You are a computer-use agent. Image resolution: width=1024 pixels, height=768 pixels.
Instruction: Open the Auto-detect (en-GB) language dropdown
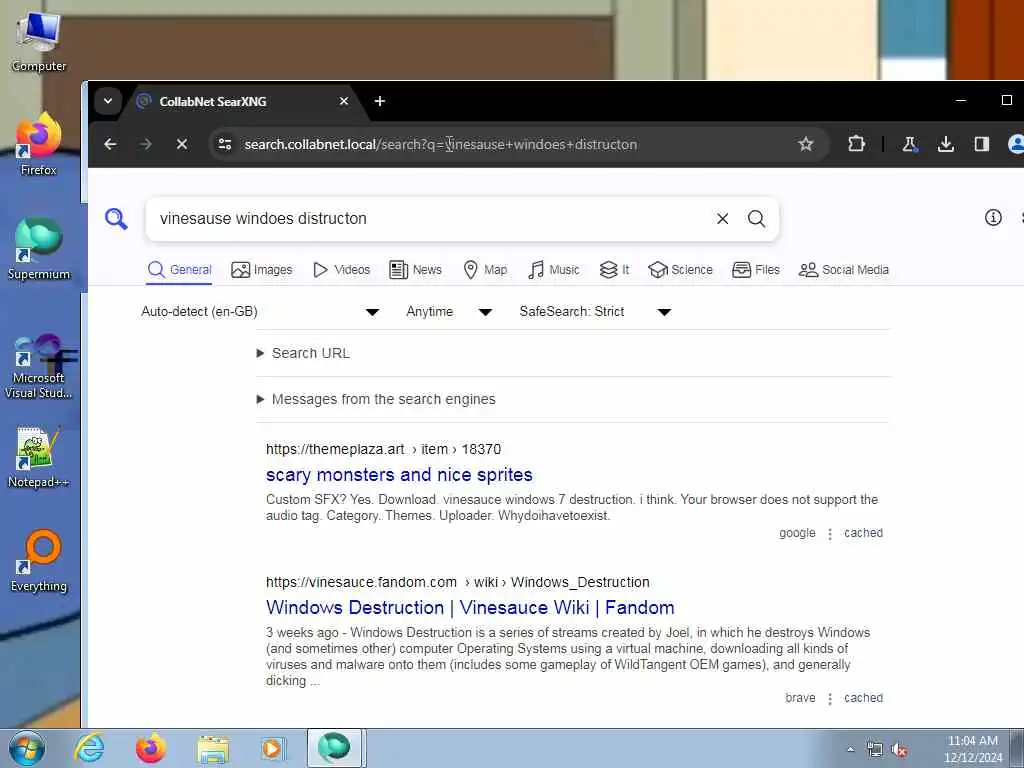(260, 312)
